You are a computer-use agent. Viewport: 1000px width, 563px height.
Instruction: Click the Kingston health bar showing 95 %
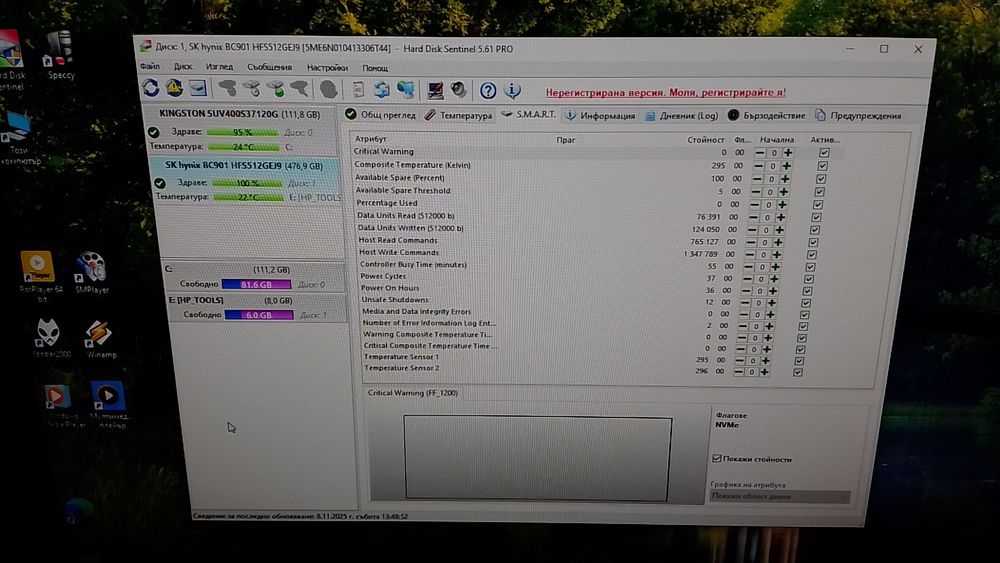[x=242, y=133]
